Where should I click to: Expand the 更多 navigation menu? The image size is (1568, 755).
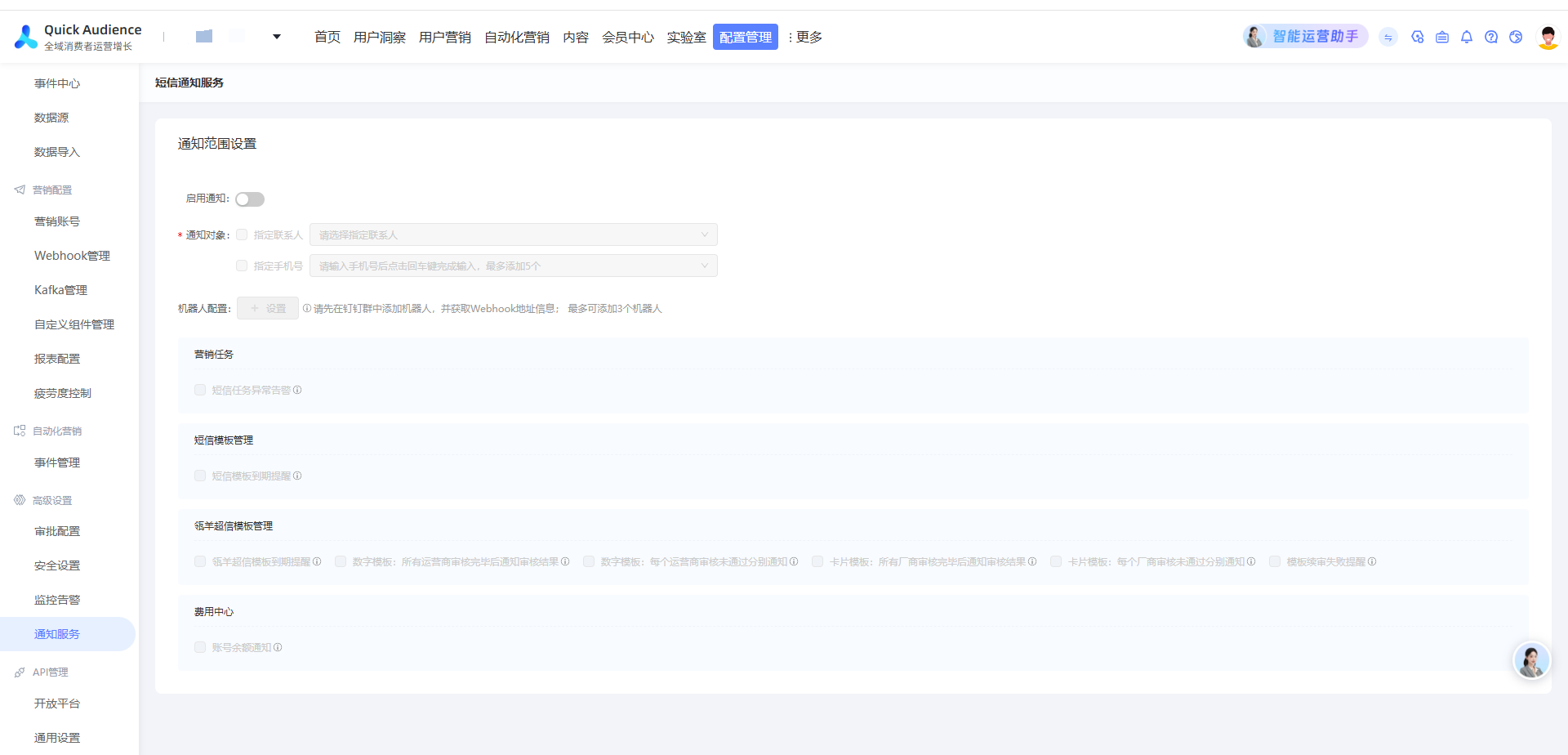coord(805,37)
